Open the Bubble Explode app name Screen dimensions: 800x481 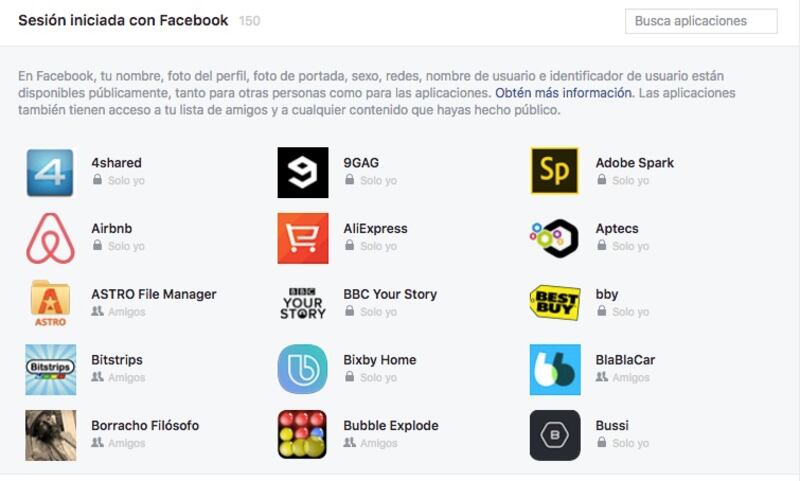(391, 425)
